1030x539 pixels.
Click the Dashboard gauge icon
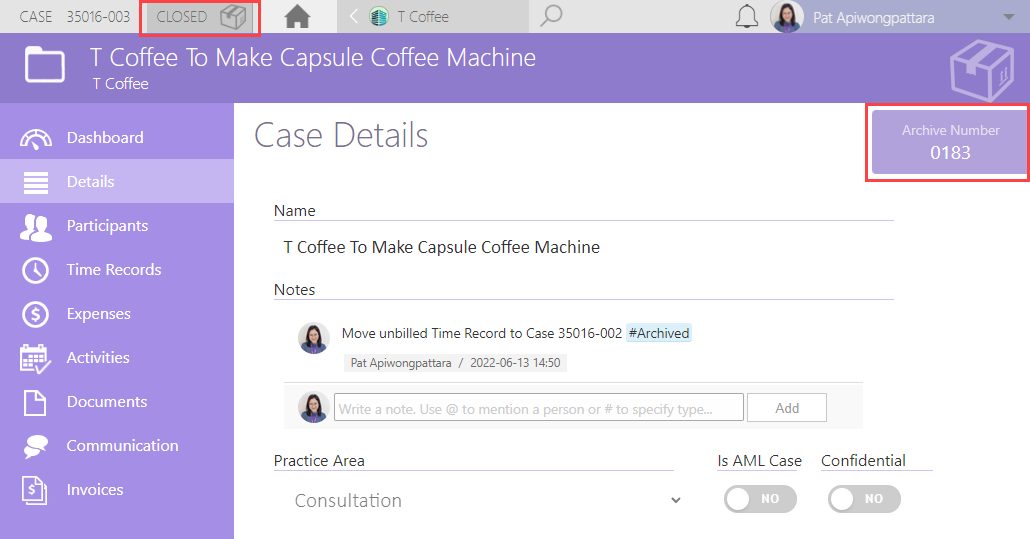[x=35, y=139]
